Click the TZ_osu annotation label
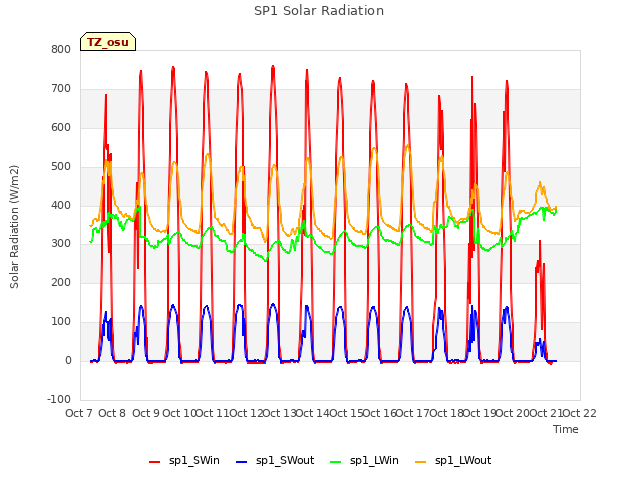 pos(108,42)
